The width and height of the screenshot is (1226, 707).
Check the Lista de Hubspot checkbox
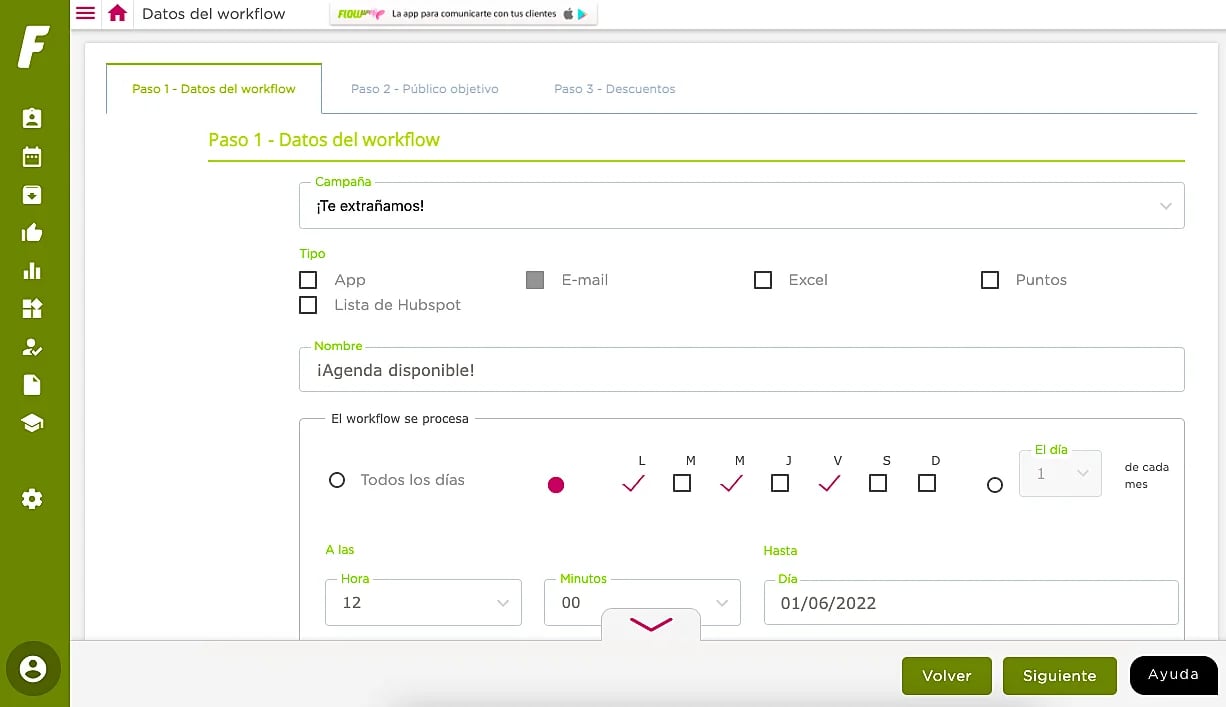tap(308, 305)
